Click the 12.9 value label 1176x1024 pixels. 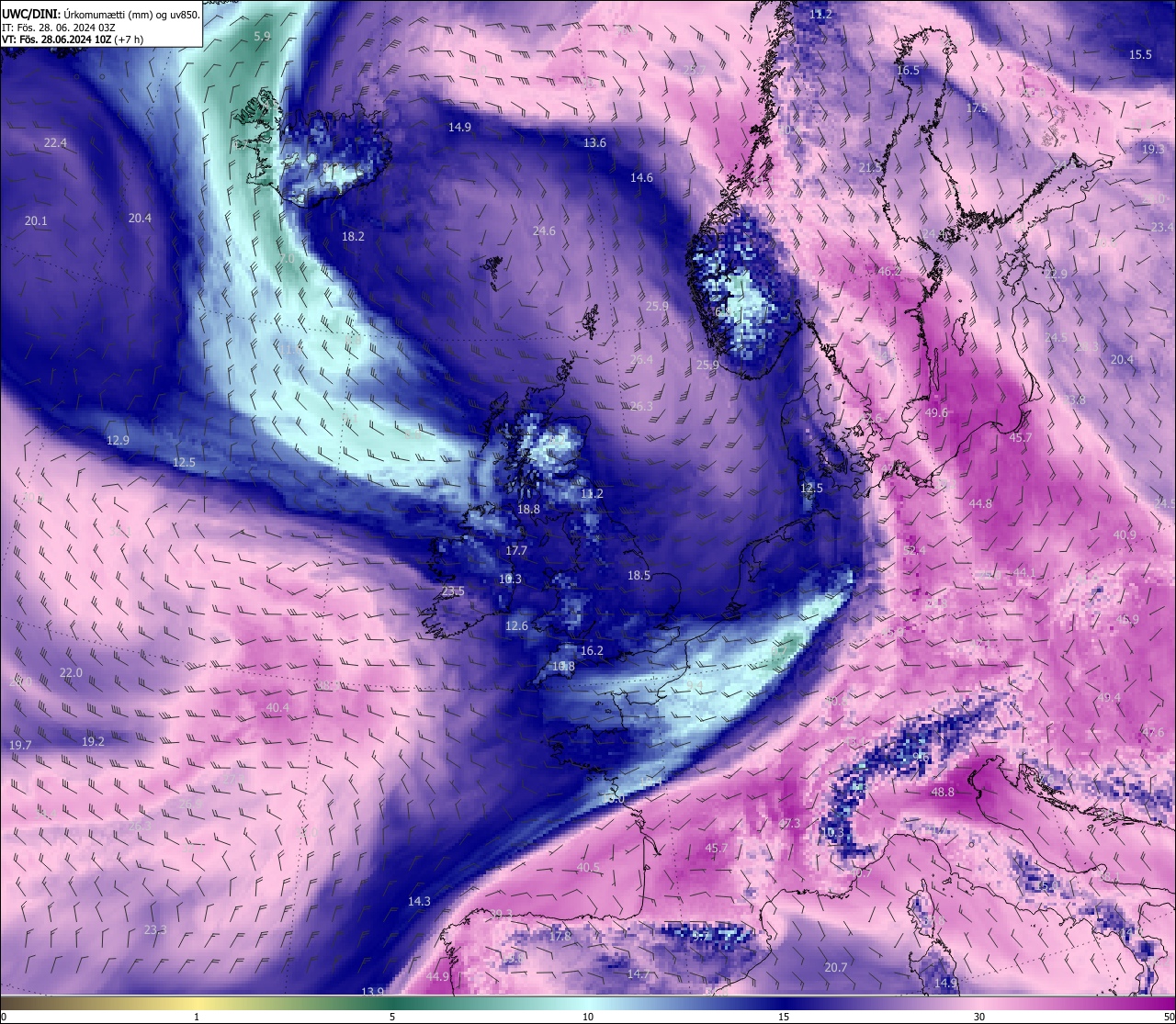click(118, 440)
